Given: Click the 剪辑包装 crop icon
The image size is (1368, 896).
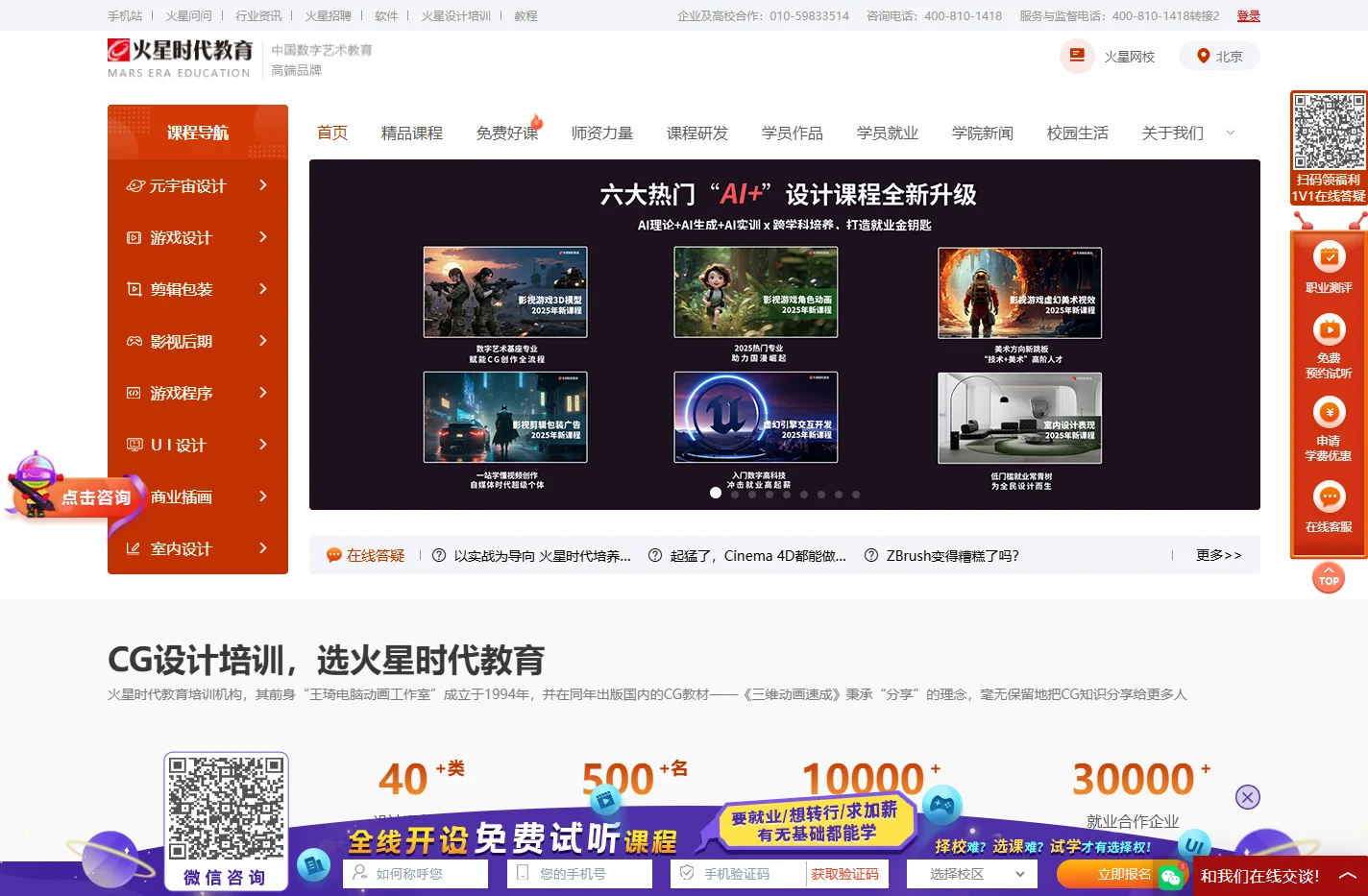Looking at the screenshot, I should [134, 289].
